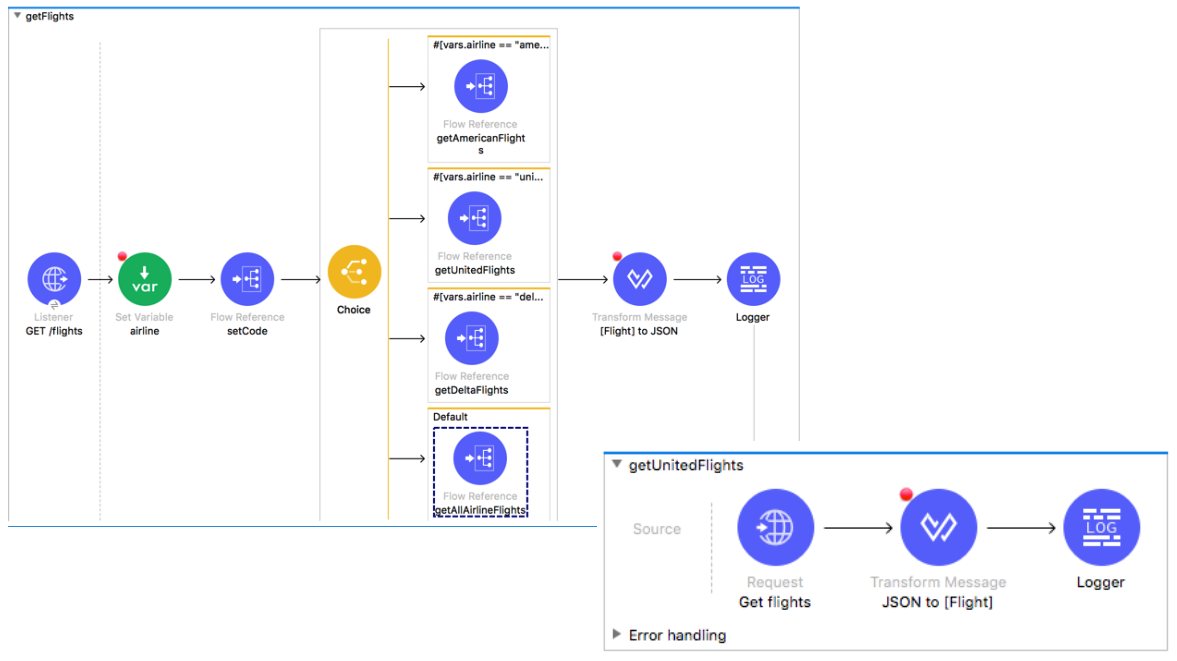Select getUnitedFlights Flow Reference icon in Choice
This screenshot has height=661, width=1177.
click(474, 218)
